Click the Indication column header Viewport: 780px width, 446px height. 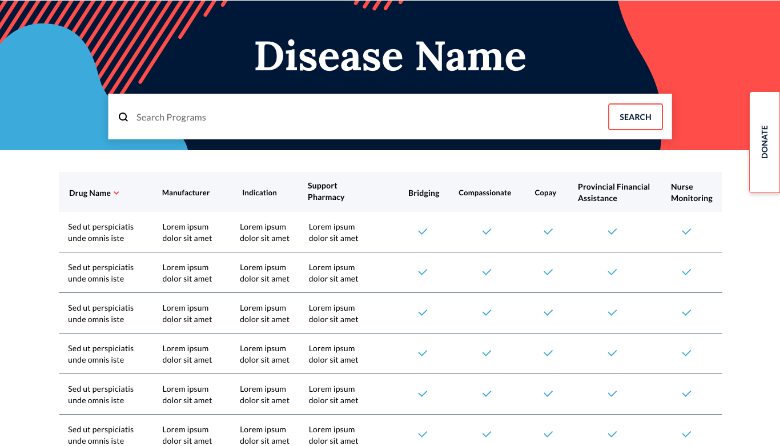260,192
